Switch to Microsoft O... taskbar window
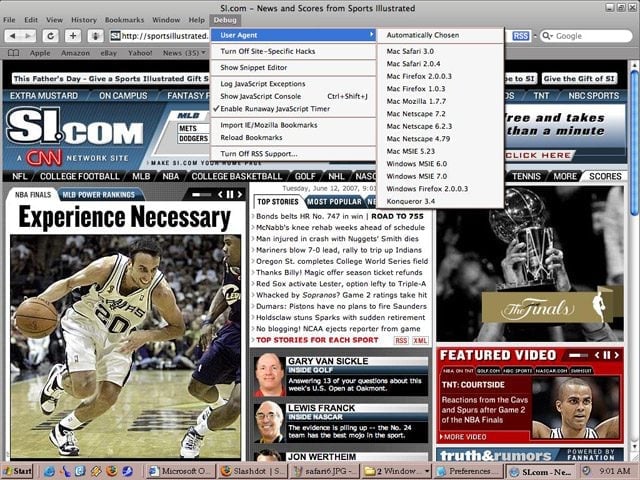The image size is (640, 480). (181, 471)
